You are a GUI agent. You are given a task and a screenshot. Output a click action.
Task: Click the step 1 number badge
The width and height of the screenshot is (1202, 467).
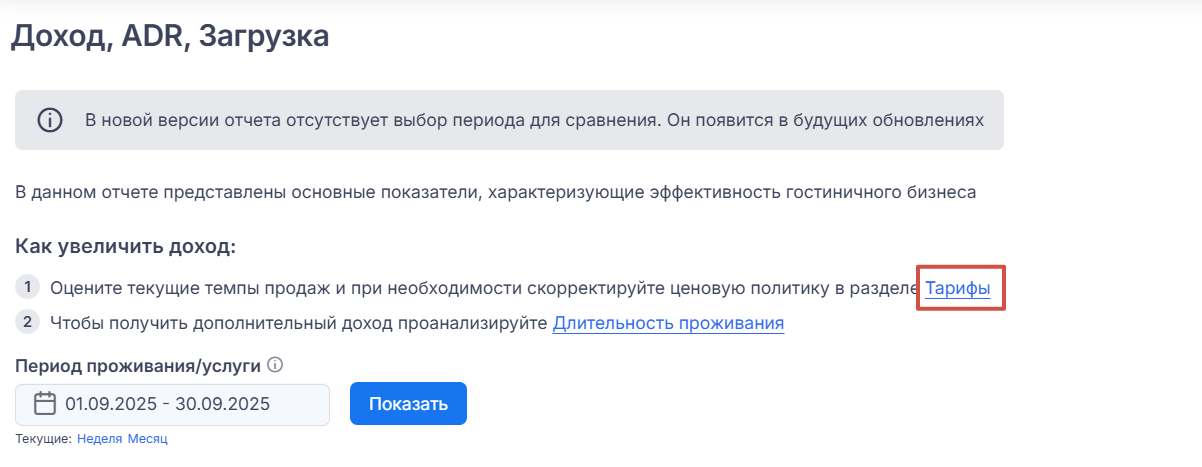click(x=28, y=288)
